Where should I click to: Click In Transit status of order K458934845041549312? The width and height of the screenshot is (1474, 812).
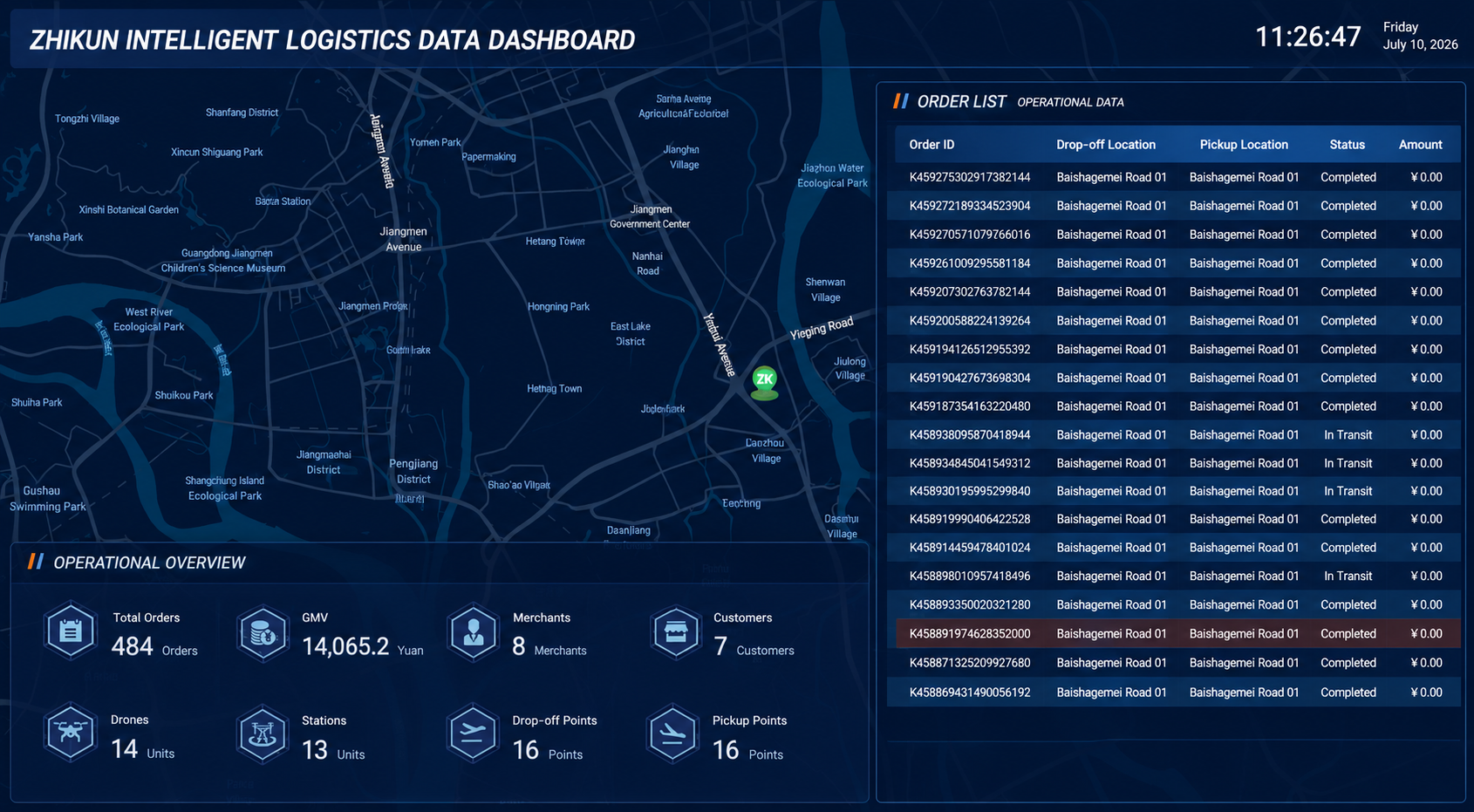coord(1348,463)
